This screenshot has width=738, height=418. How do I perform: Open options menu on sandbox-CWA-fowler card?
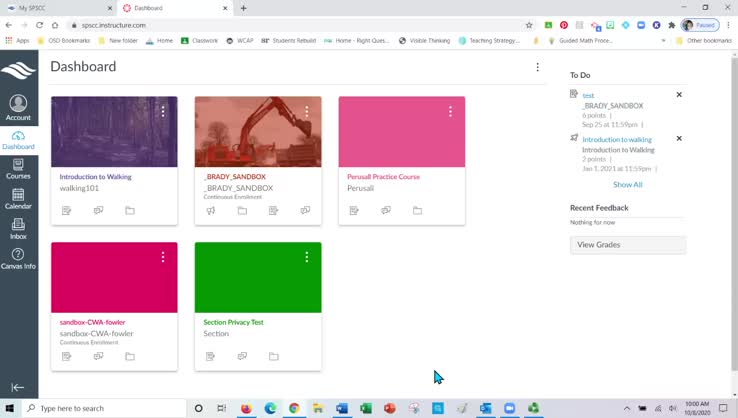click(163, 257)
